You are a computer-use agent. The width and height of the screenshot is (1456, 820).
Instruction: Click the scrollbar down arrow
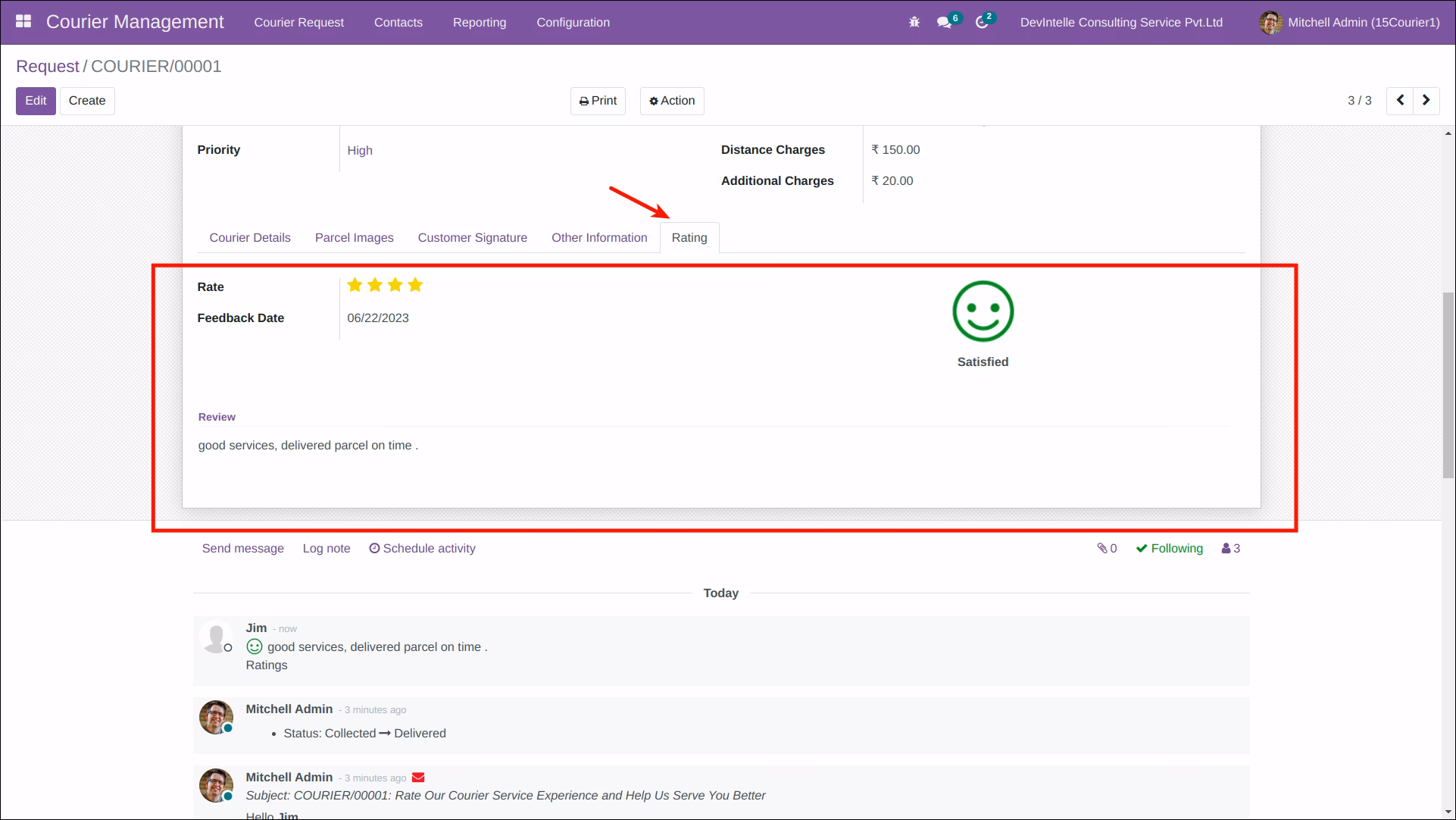(1448, 812)
